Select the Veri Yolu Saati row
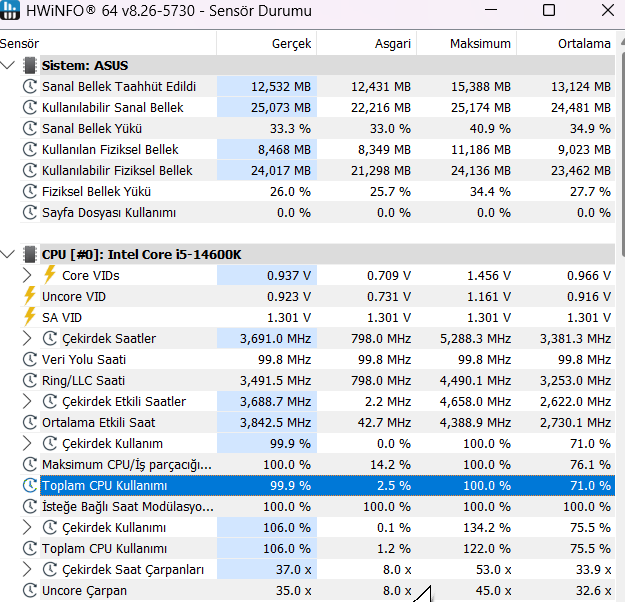This screenshot has height=602, width=625. click(x=317, y=359)
